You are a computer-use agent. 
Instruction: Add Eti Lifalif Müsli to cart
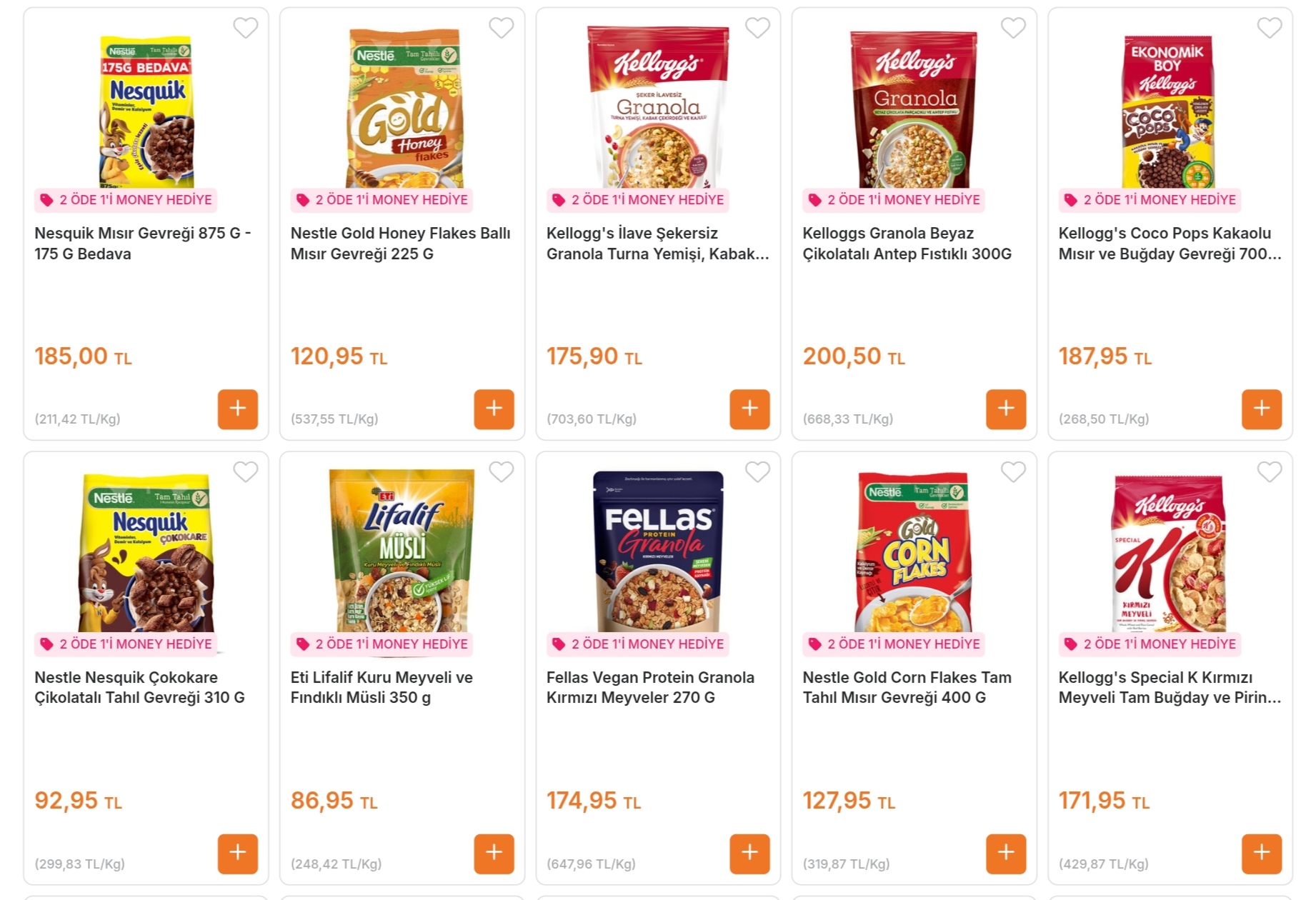coord(494,853)
